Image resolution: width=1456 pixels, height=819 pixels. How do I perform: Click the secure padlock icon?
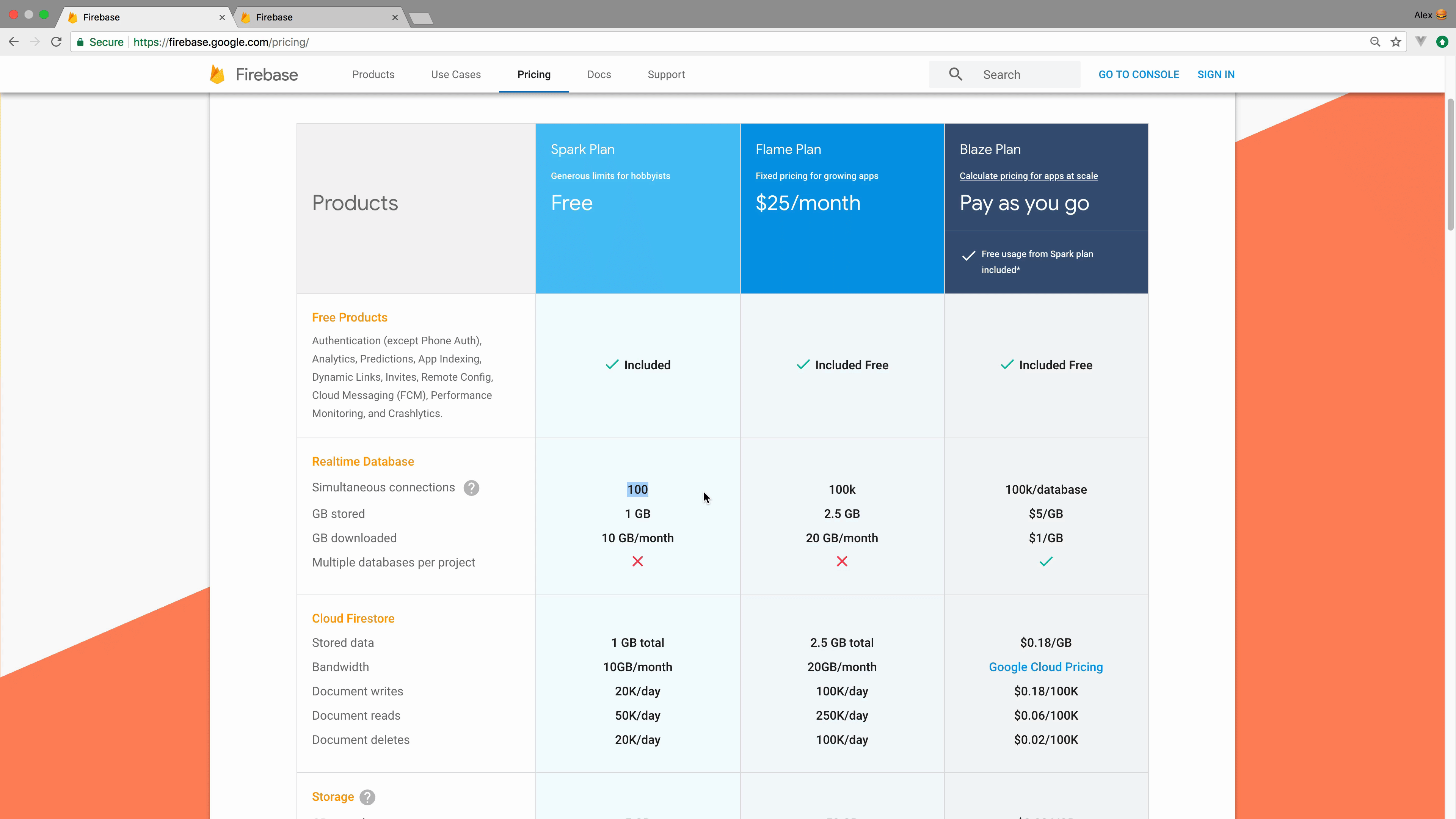tap(80, 42)
